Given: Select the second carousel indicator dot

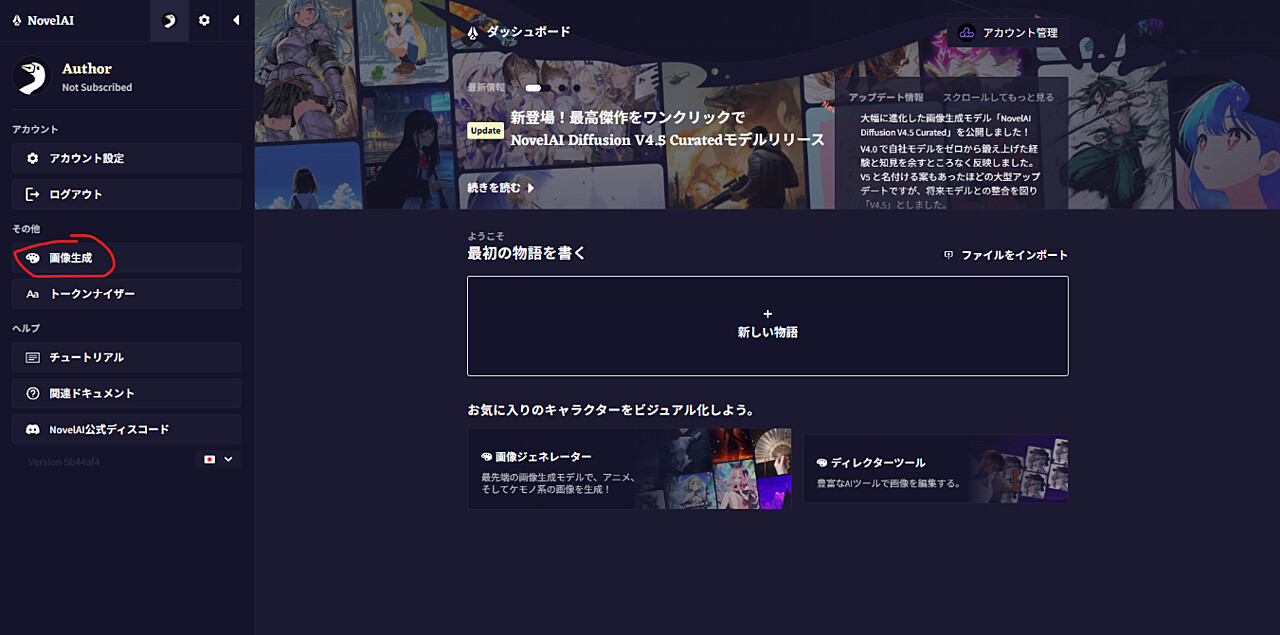Looking at the screenshot, I should pos(549,88).
